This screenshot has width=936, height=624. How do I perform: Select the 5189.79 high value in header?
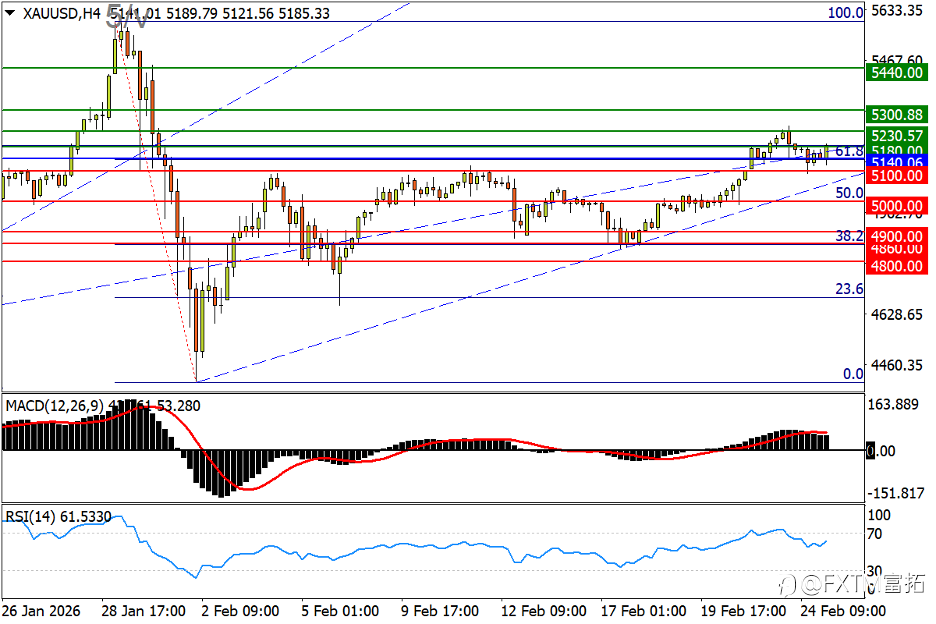[192, 13]
